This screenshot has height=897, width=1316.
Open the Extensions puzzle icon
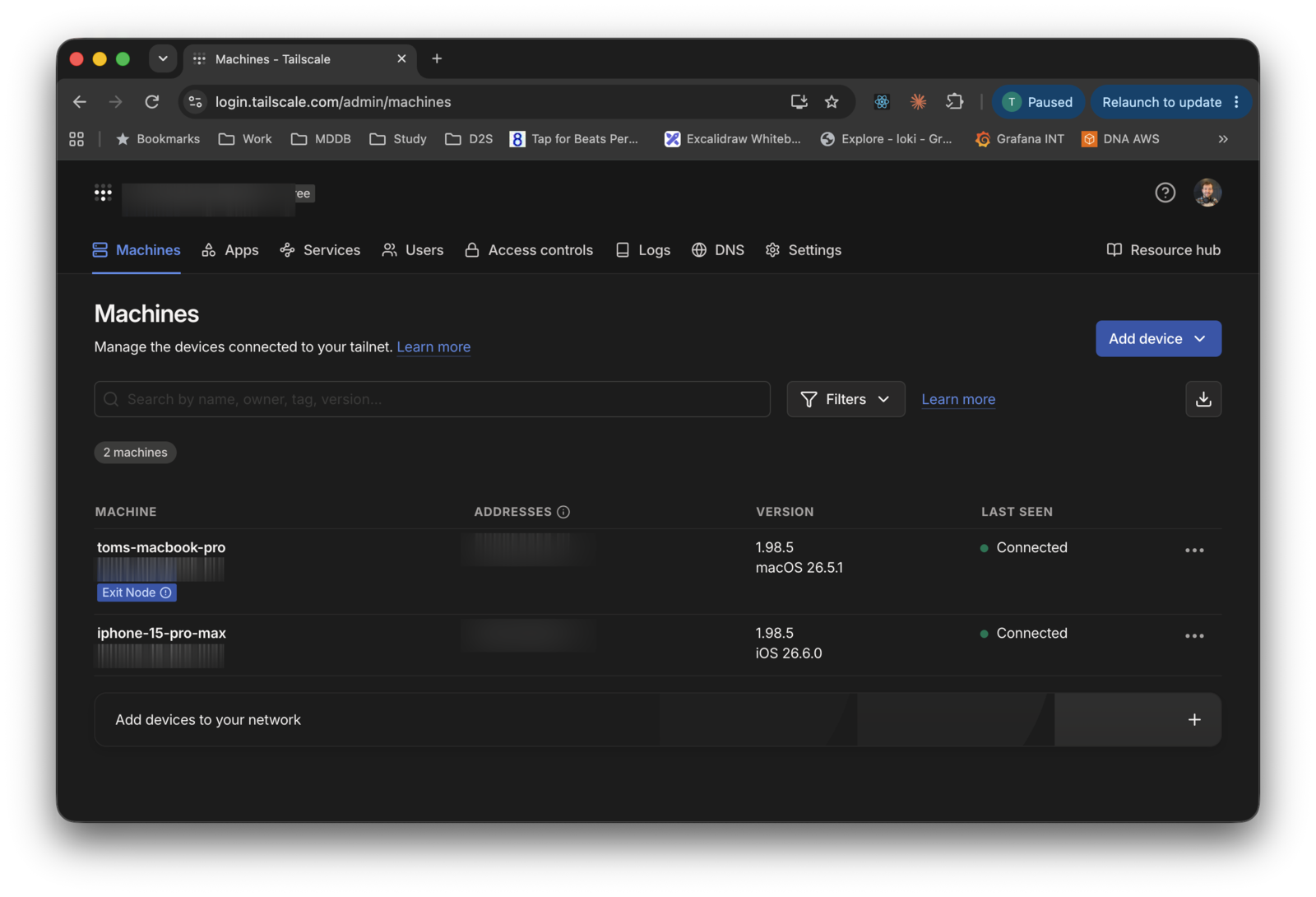pyautogui.click(x=954, y=102)
